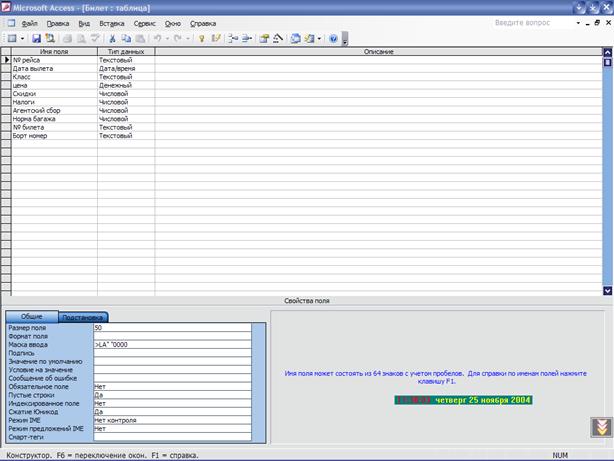The height and width of the screenshot is (461, 614).
Task: Click the Insert Rows toolbar icon
Action: 232,38
